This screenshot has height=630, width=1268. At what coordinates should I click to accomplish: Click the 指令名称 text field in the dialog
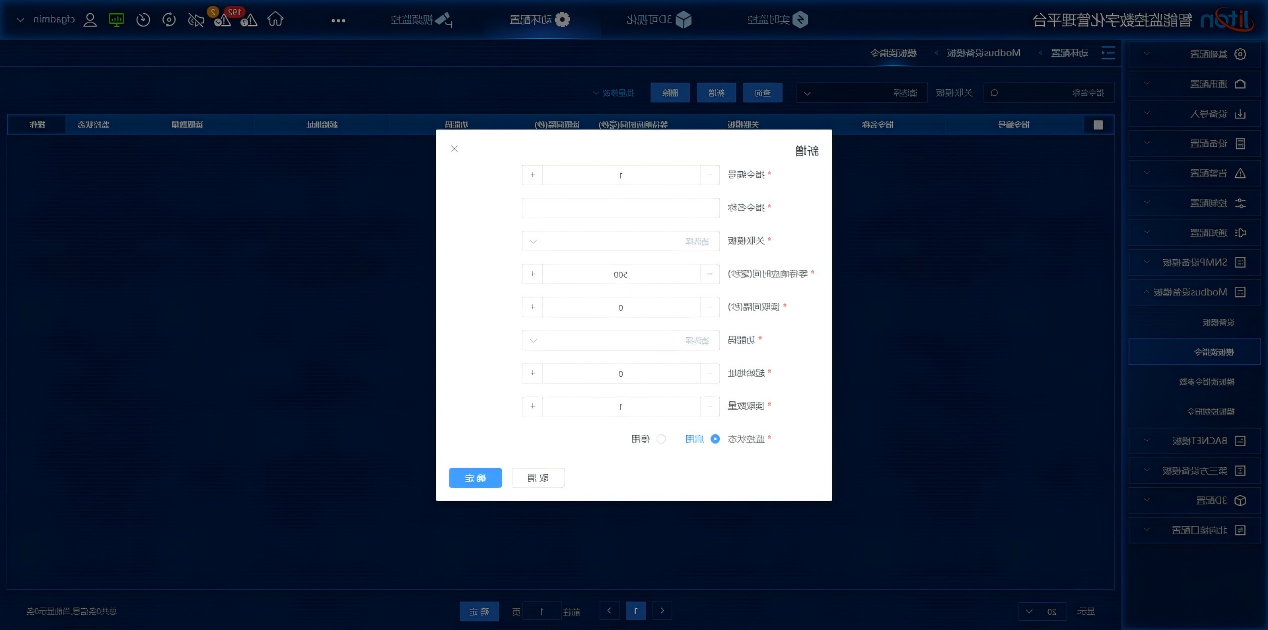[620, 208]
